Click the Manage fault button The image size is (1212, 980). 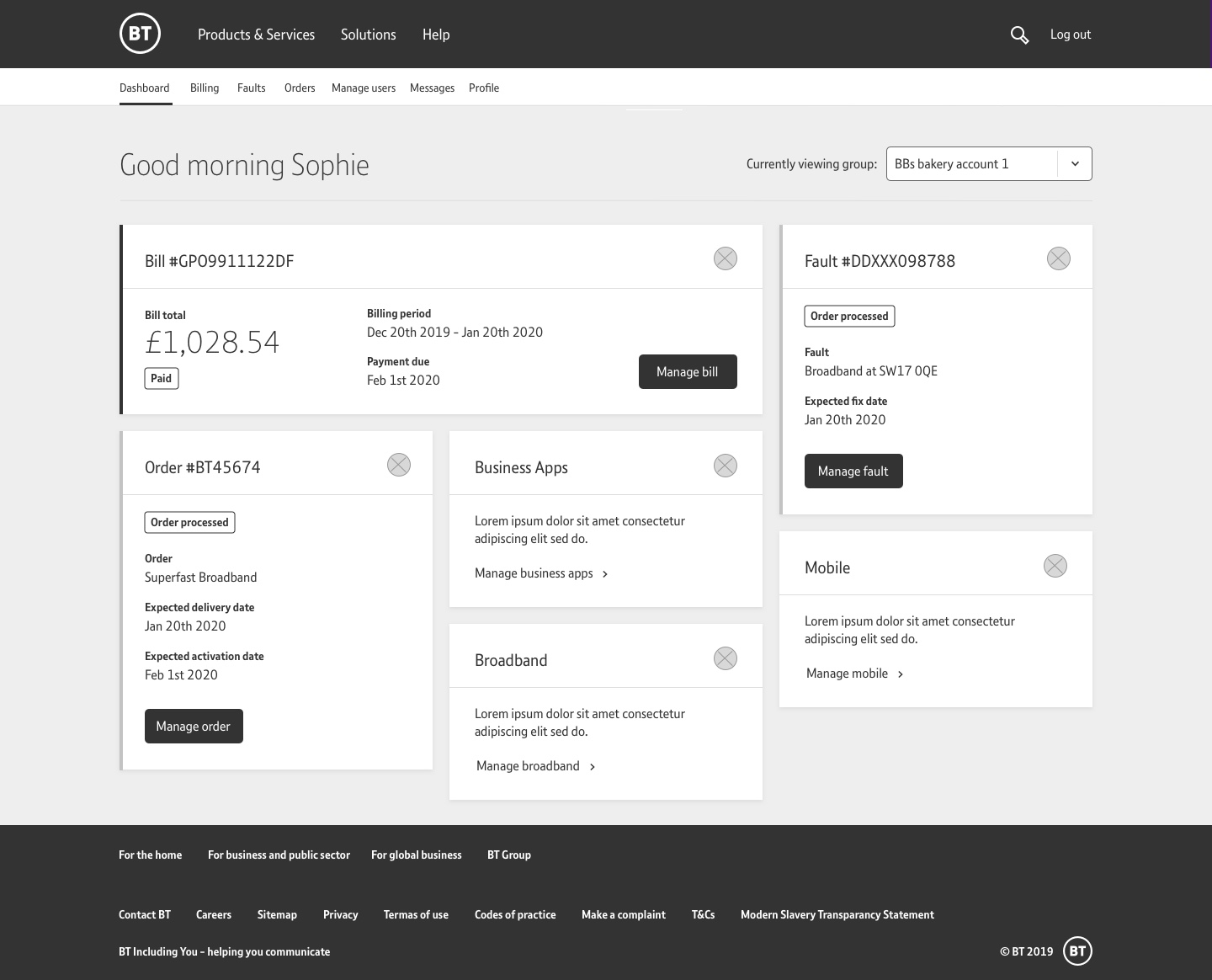tap(853, 471)
